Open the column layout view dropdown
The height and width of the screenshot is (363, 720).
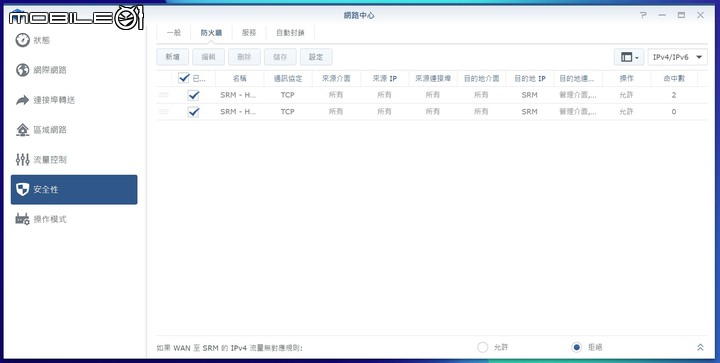(629, 57)
